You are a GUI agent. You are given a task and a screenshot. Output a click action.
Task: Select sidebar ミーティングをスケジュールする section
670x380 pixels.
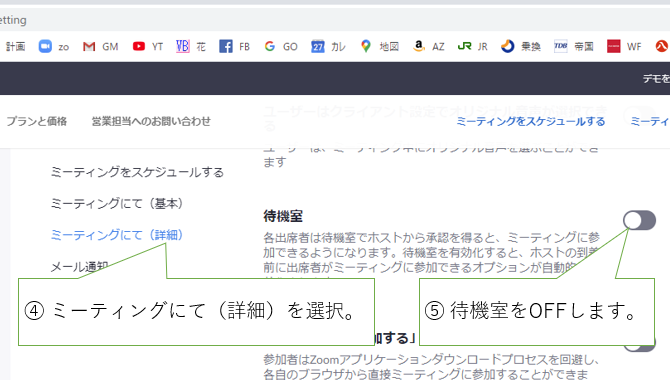point(137,172)
